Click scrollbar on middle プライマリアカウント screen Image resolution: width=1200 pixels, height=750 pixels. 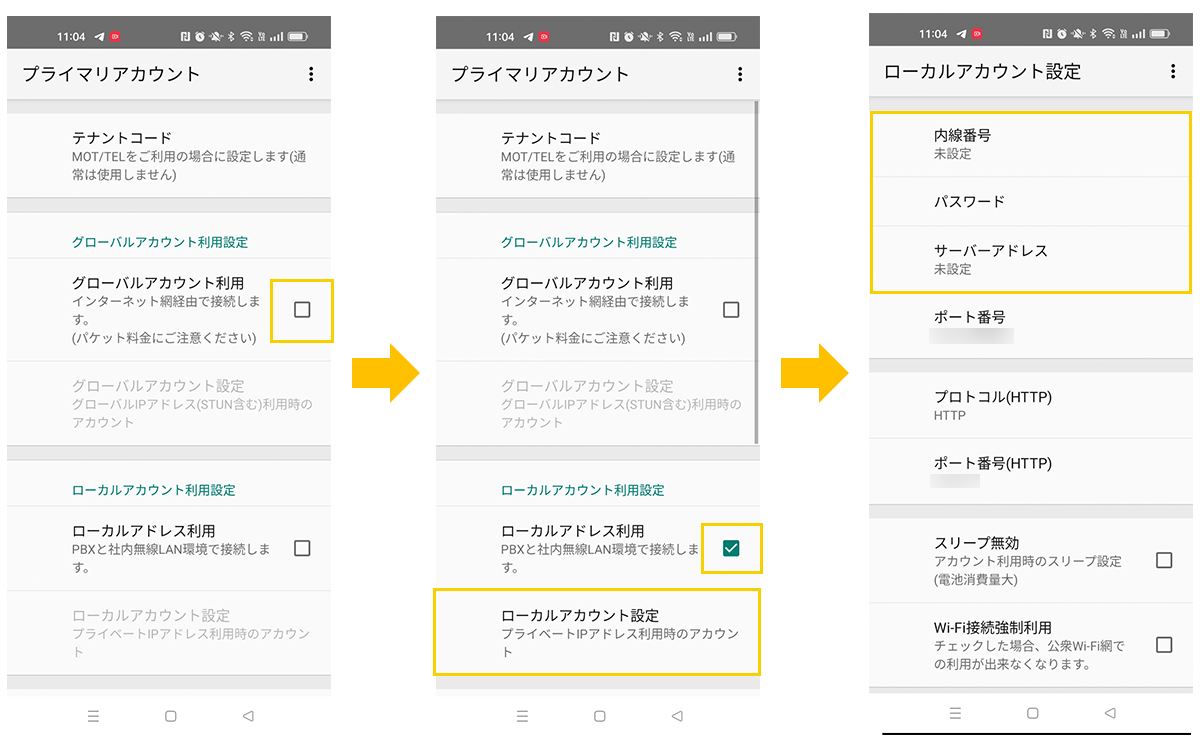click(x=757, y=270)
